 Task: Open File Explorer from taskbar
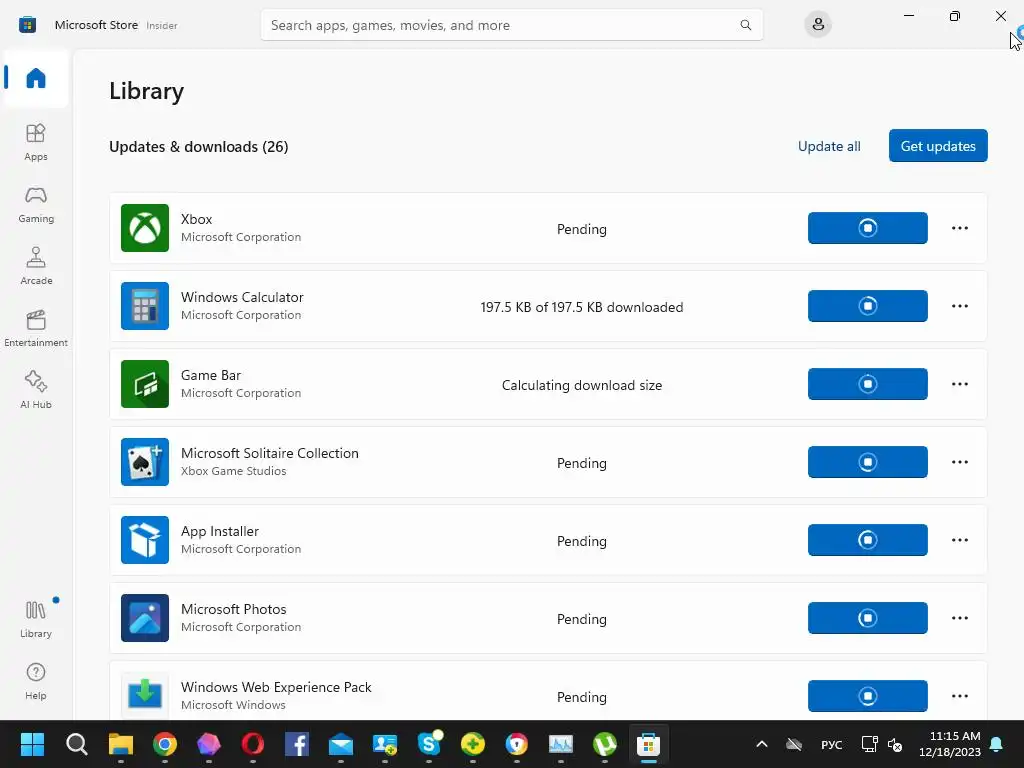(x=121, y=744)
